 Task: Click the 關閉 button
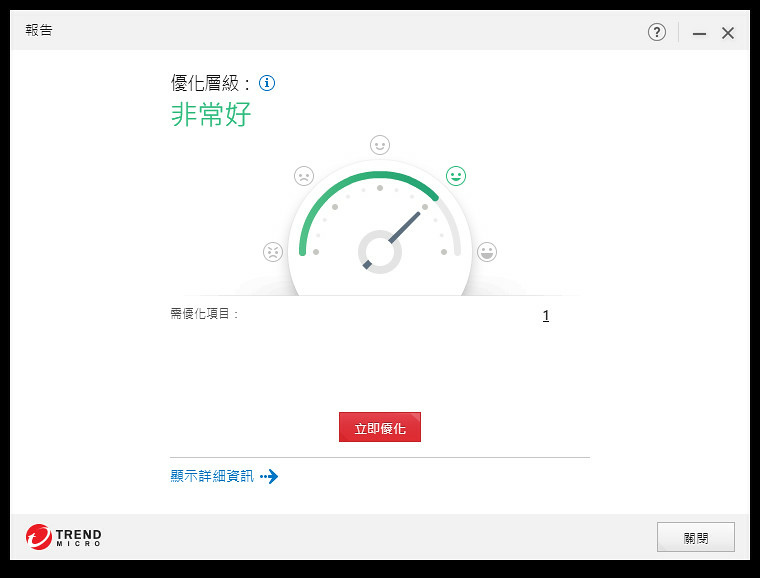[x=696, y=537]
